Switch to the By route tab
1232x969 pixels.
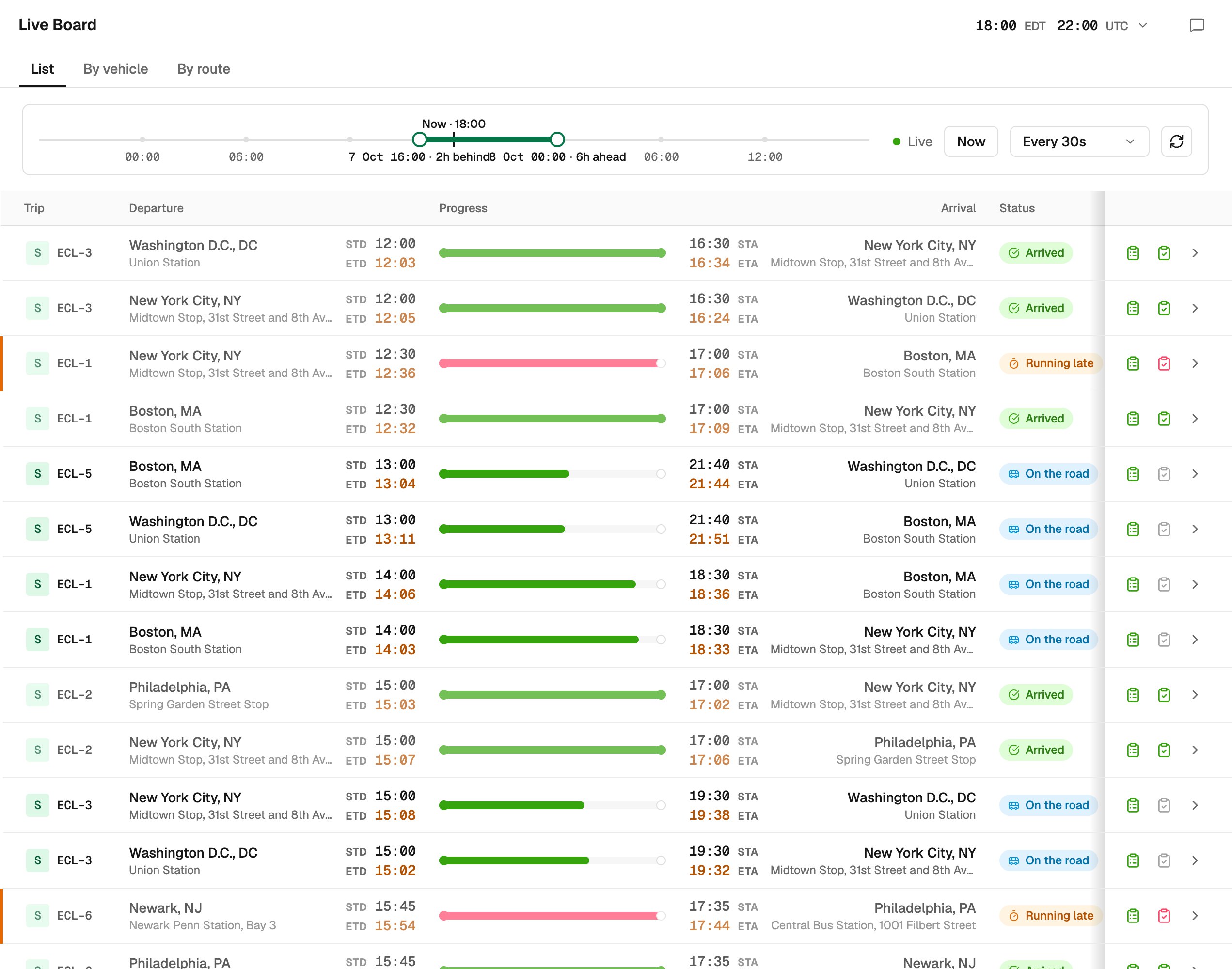click(x=204, y=69)
